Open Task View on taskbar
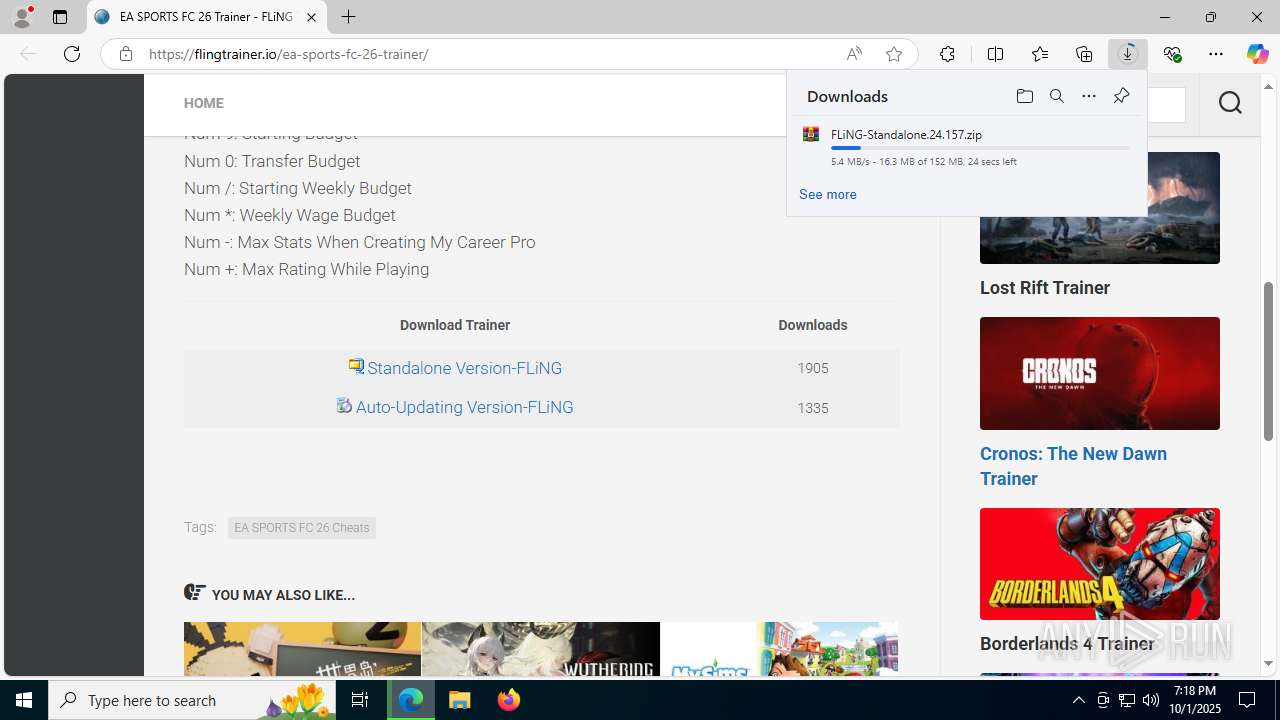The height and width of the screenshot is (720, 1280). coord(360,700)
